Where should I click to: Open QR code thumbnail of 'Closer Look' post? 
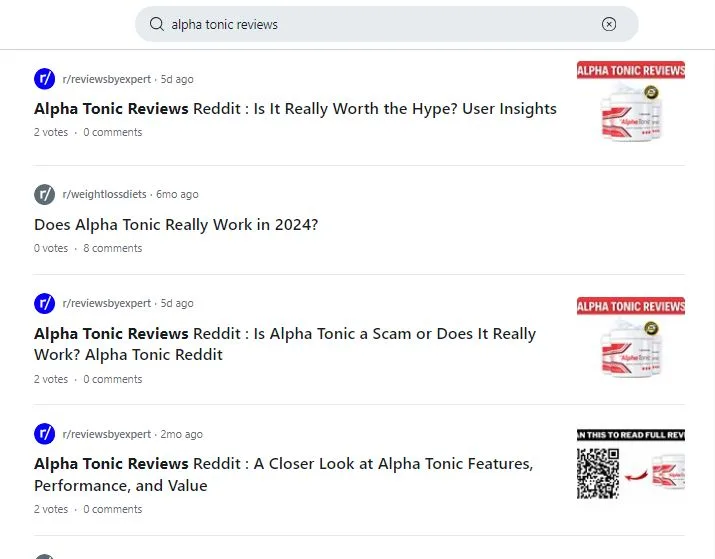pos(631,464)
